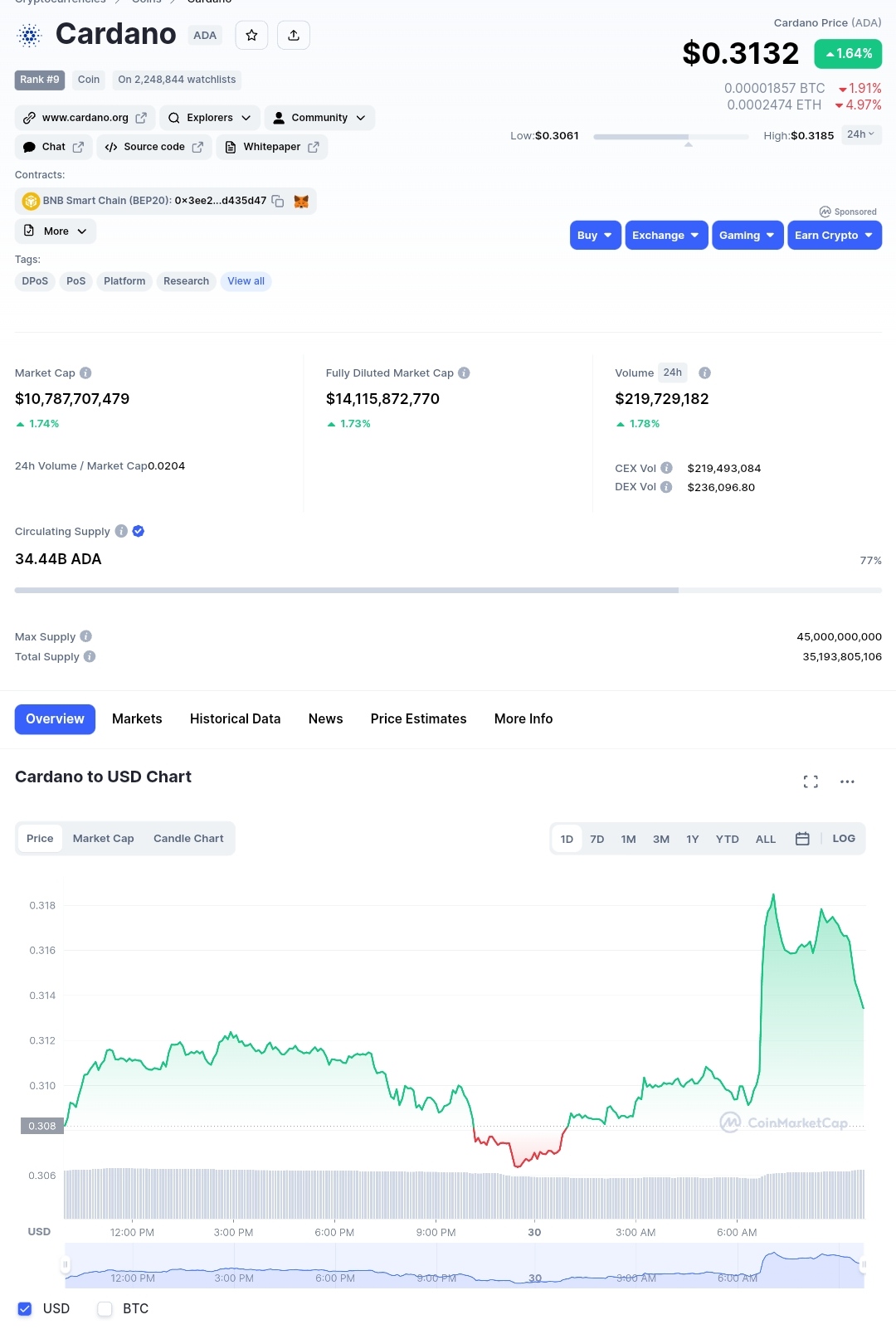Open chart options three-dot menu
Screen dimensions: 896x1339
[847, 781]
